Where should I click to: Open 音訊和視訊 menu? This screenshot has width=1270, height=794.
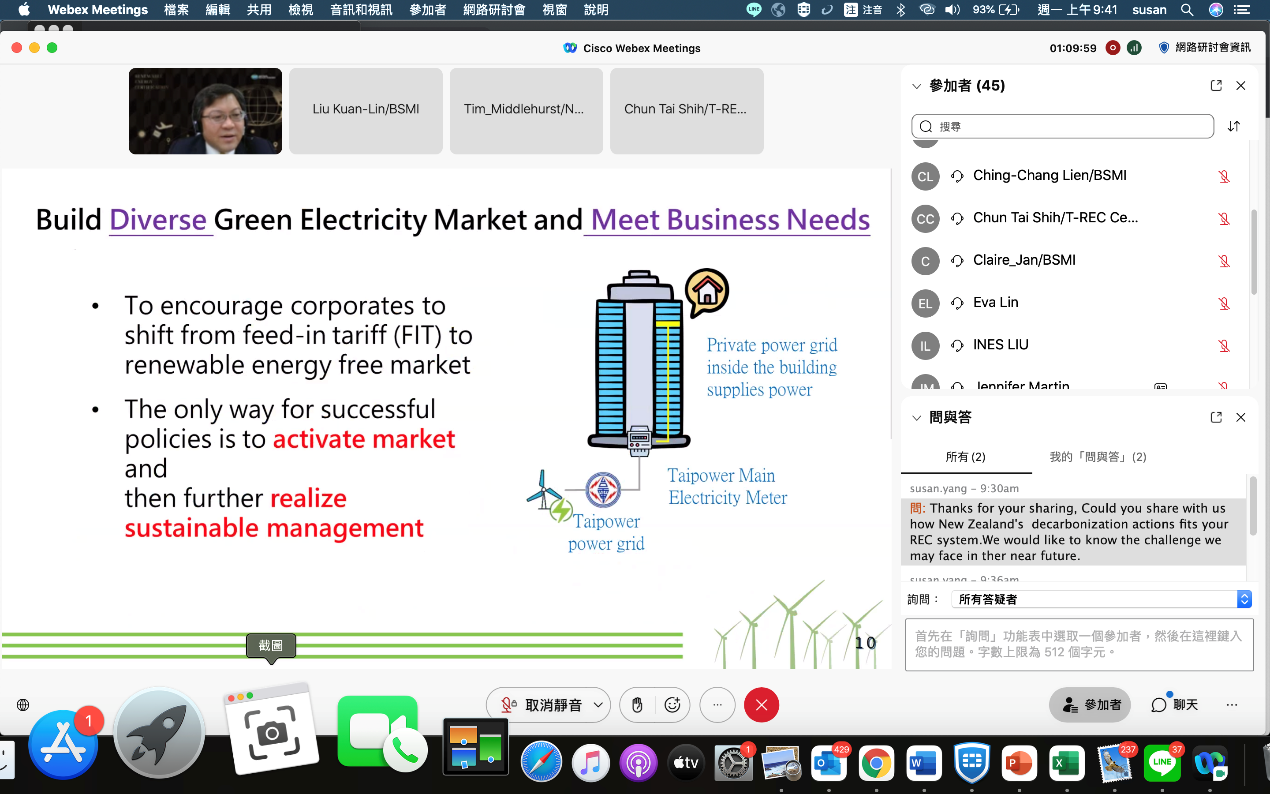(362, 10)
